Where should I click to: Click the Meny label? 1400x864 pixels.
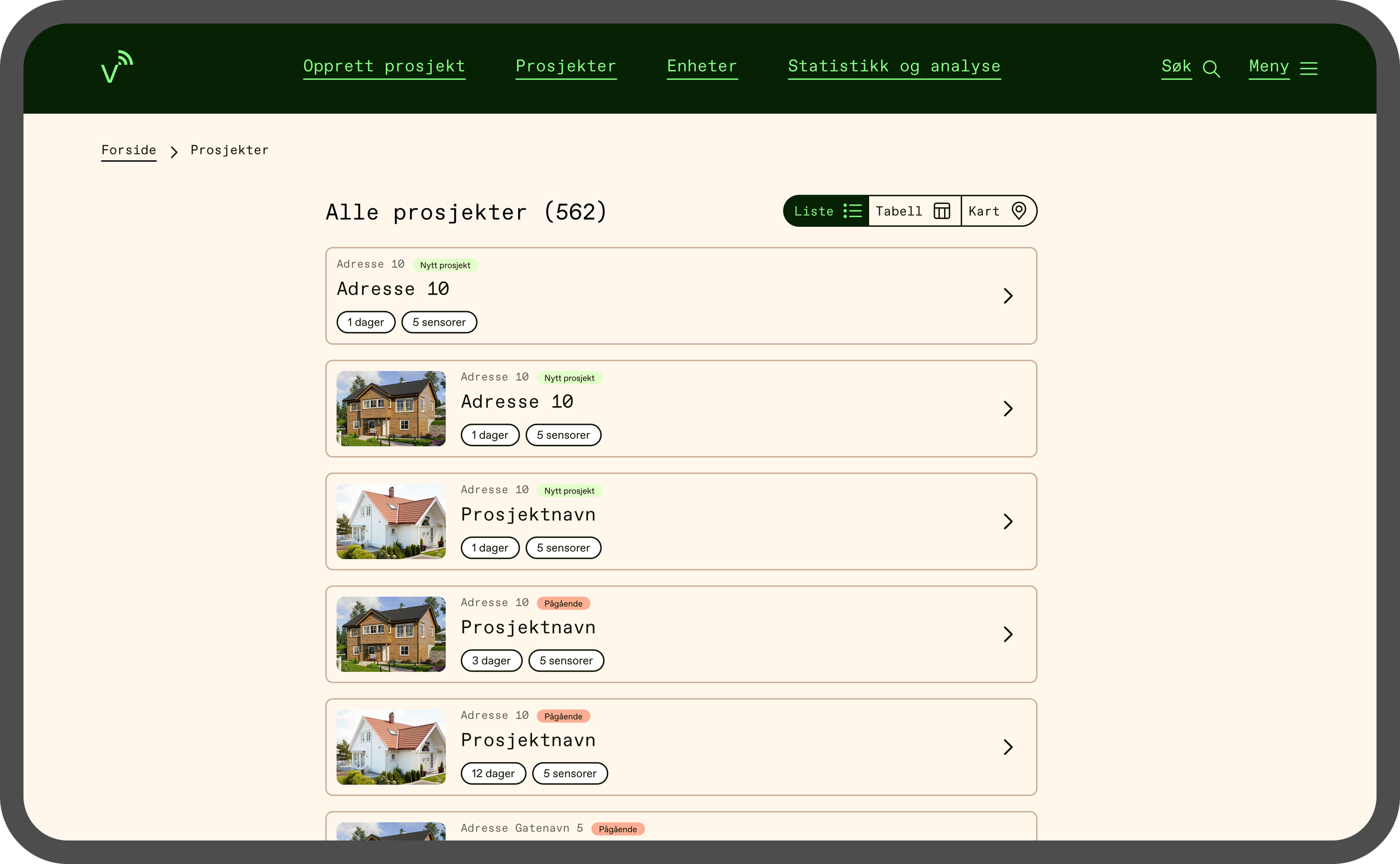1270,67
